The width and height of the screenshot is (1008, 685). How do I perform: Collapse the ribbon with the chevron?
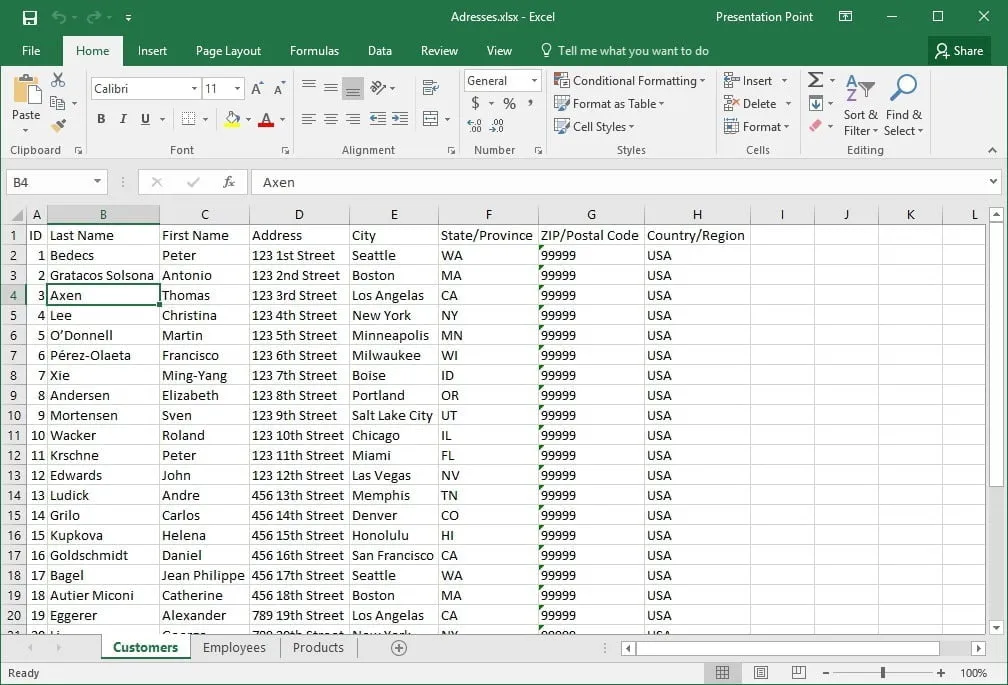pos(993,150)
